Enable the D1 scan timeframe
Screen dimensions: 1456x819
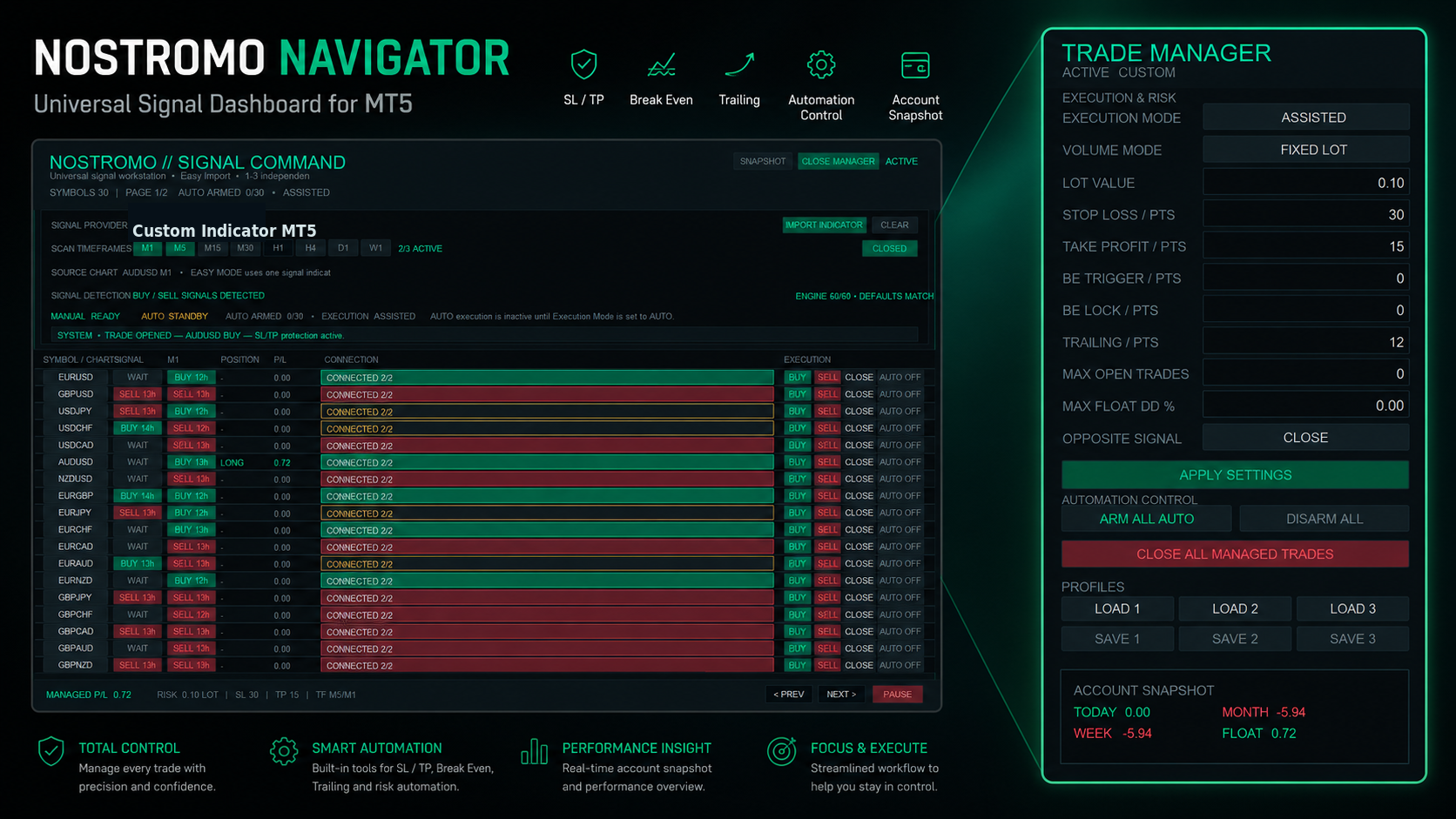click(x=343, y=248)
